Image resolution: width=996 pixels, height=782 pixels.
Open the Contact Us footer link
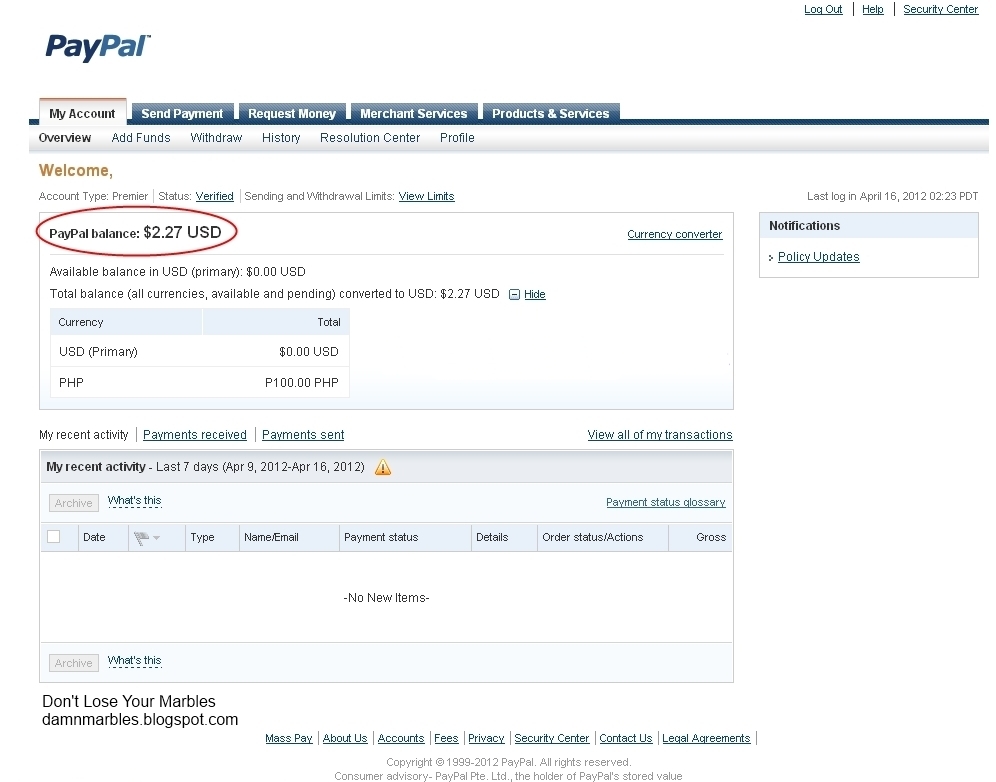tap(626, 738)
